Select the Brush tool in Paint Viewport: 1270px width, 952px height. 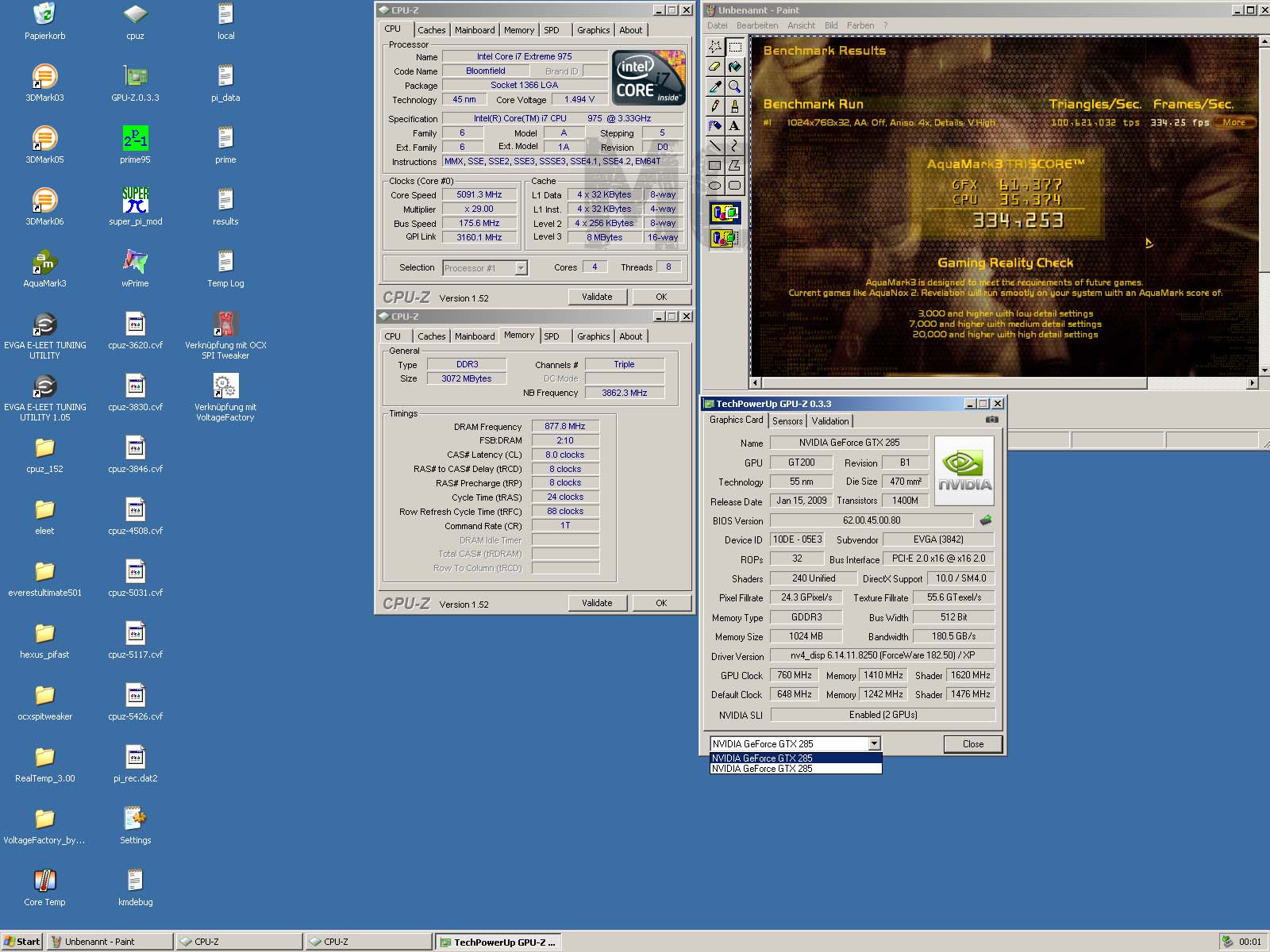pos(735,106)
